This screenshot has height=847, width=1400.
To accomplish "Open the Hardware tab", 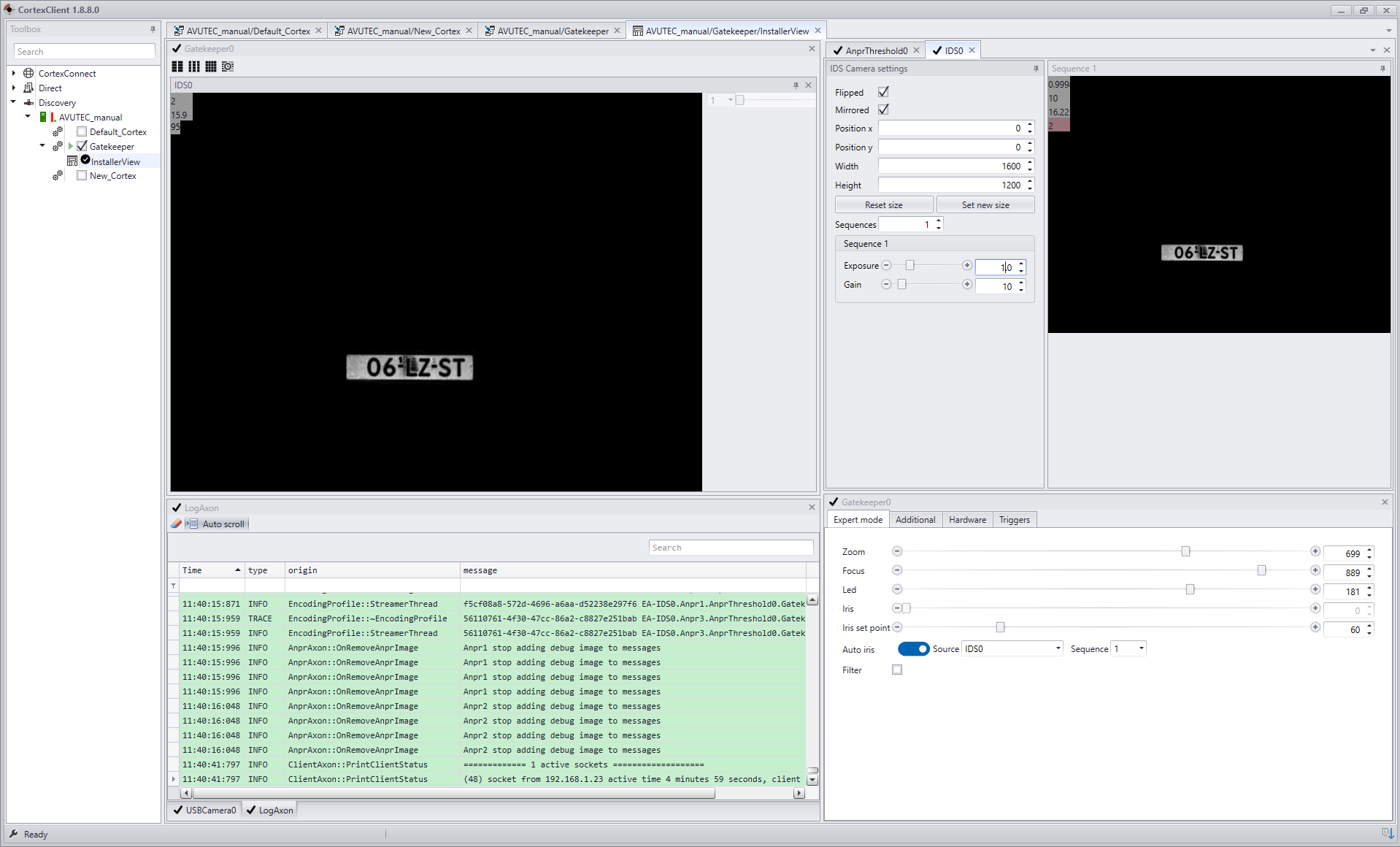I will (x=967, y=520).
